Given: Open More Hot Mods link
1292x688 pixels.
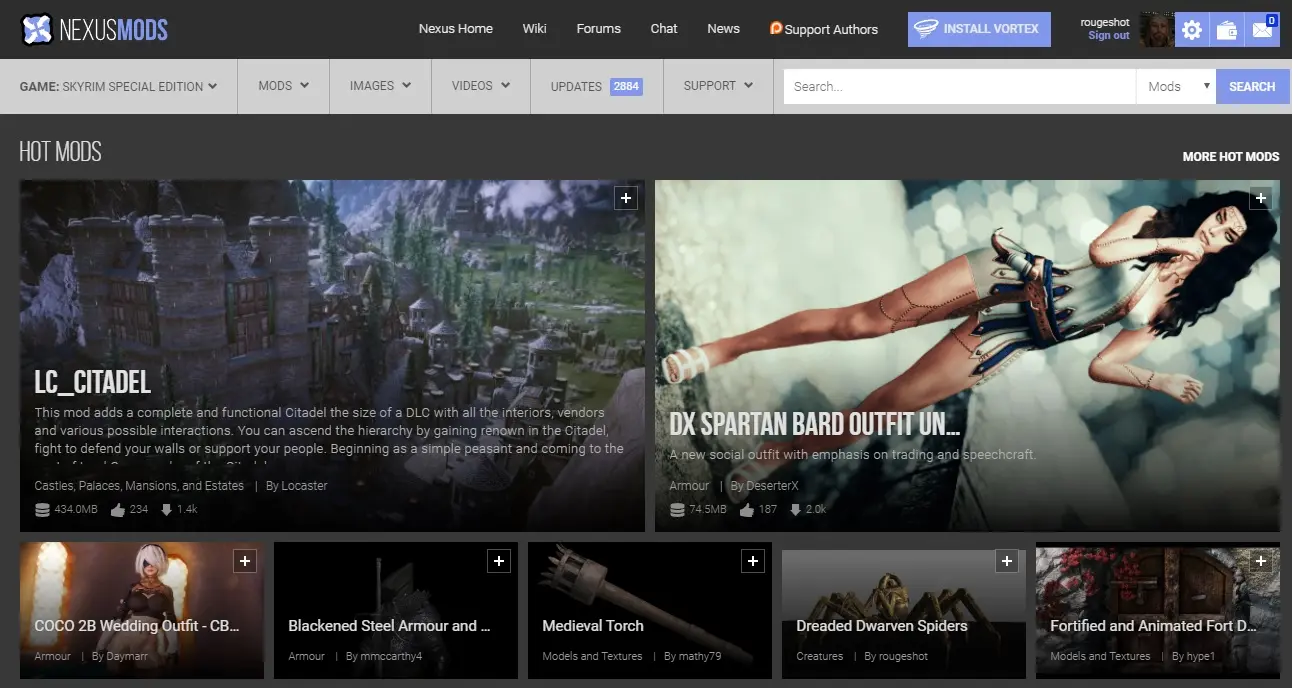Looking at the screenshot, I should (x=1231, y=157).
